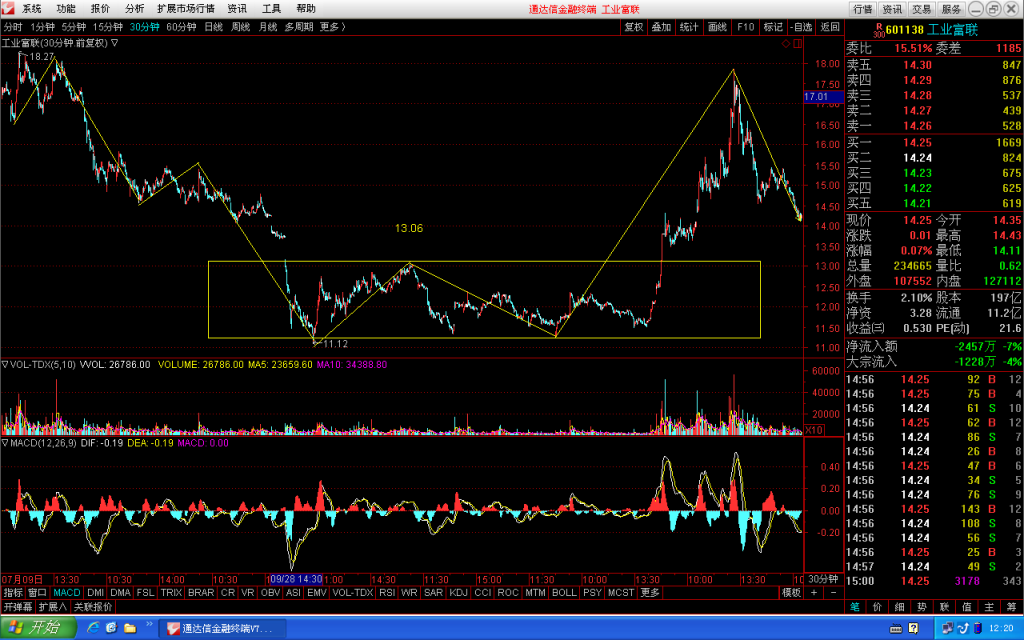Expand the VOL-TDX indicator triangle
The width and height of the screenshot is (1024, 640).
(x=5, y=364)
